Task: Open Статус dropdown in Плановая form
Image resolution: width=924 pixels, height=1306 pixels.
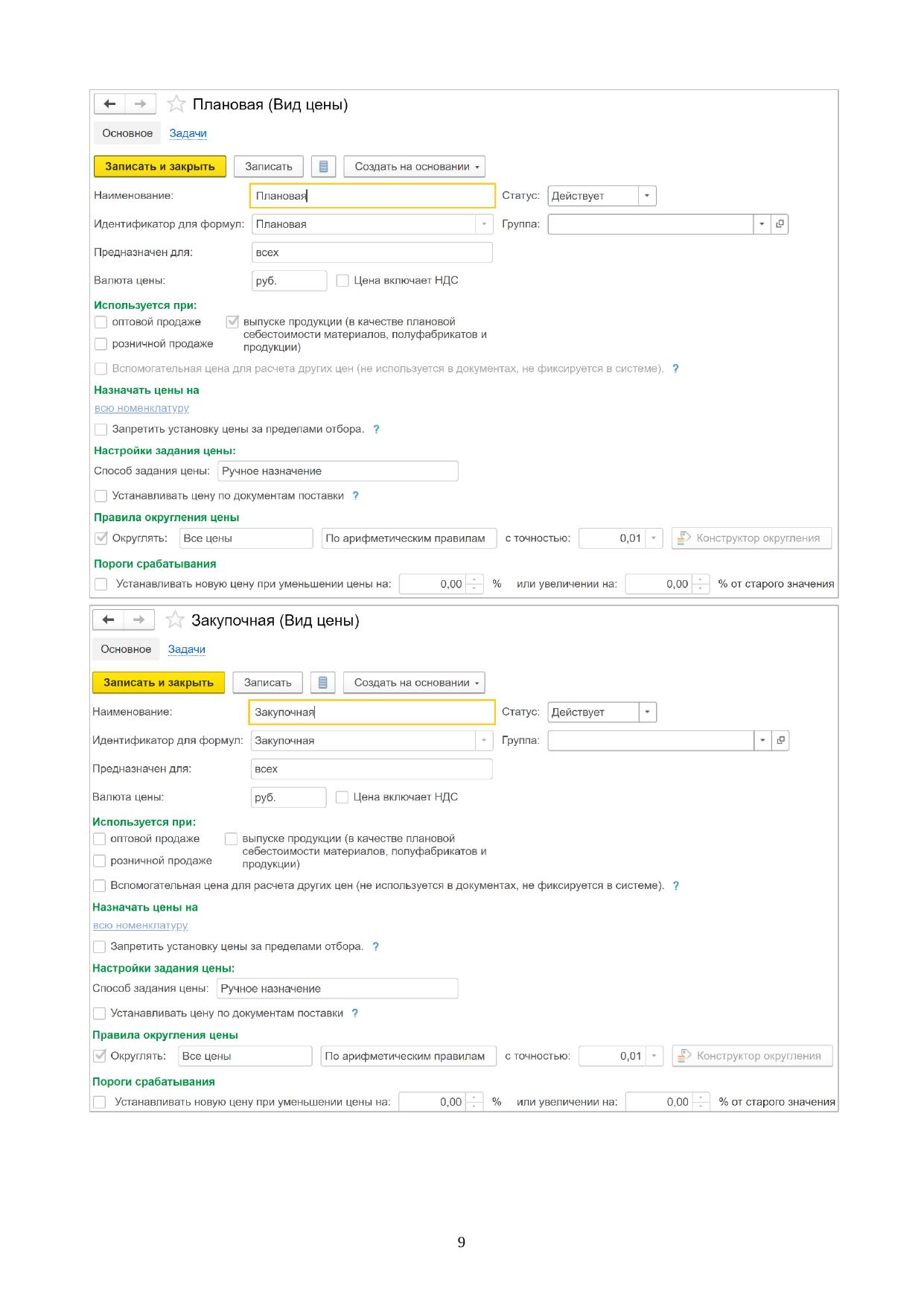Action: click(x=647, y=196)
